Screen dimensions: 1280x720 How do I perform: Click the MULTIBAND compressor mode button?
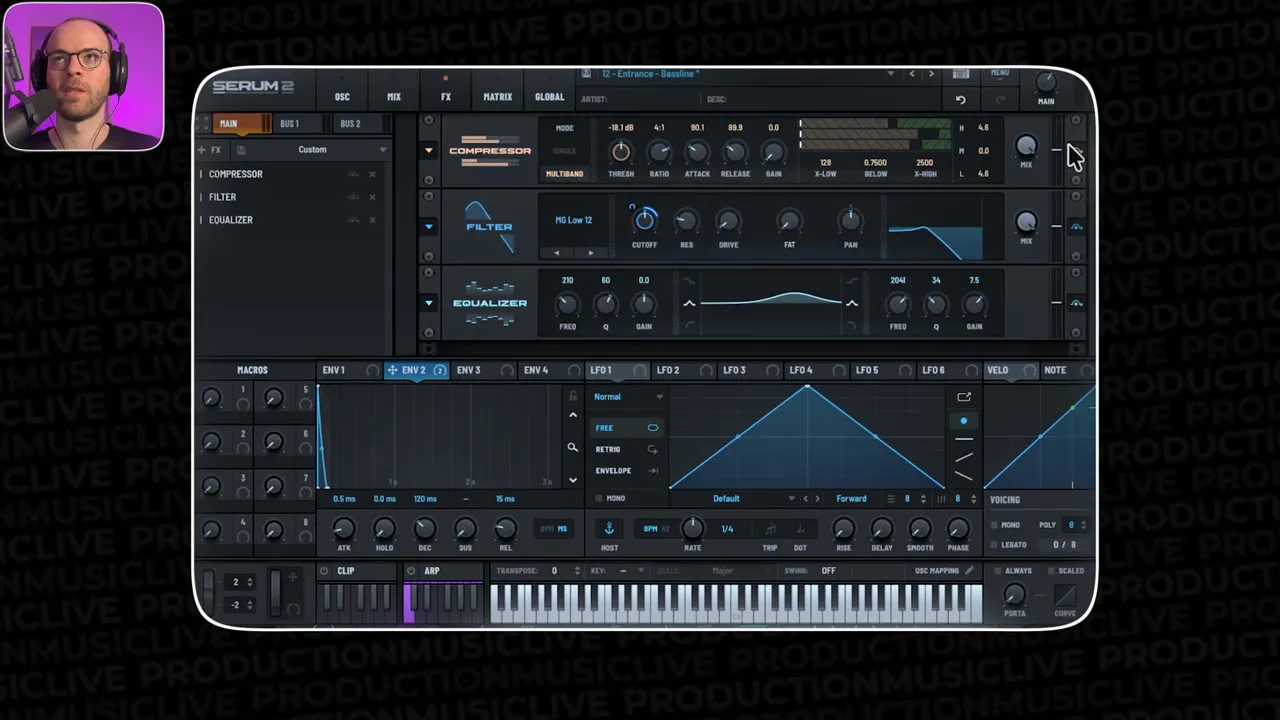tap(564, 174)
